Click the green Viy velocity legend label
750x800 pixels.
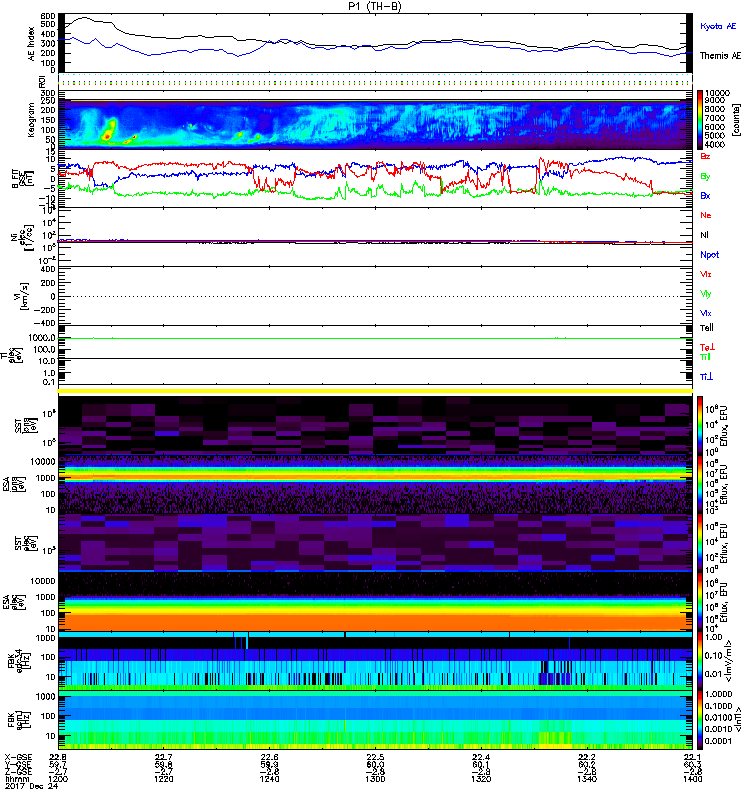click(706, 293)
